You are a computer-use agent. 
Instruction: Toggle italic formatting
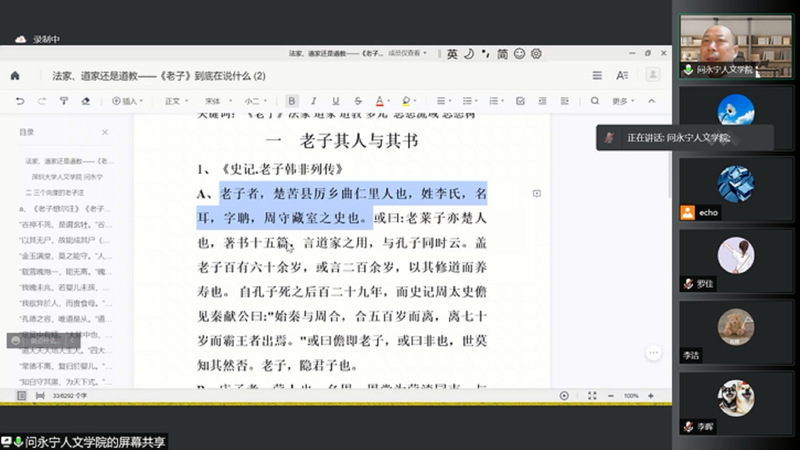coord(313,101)
